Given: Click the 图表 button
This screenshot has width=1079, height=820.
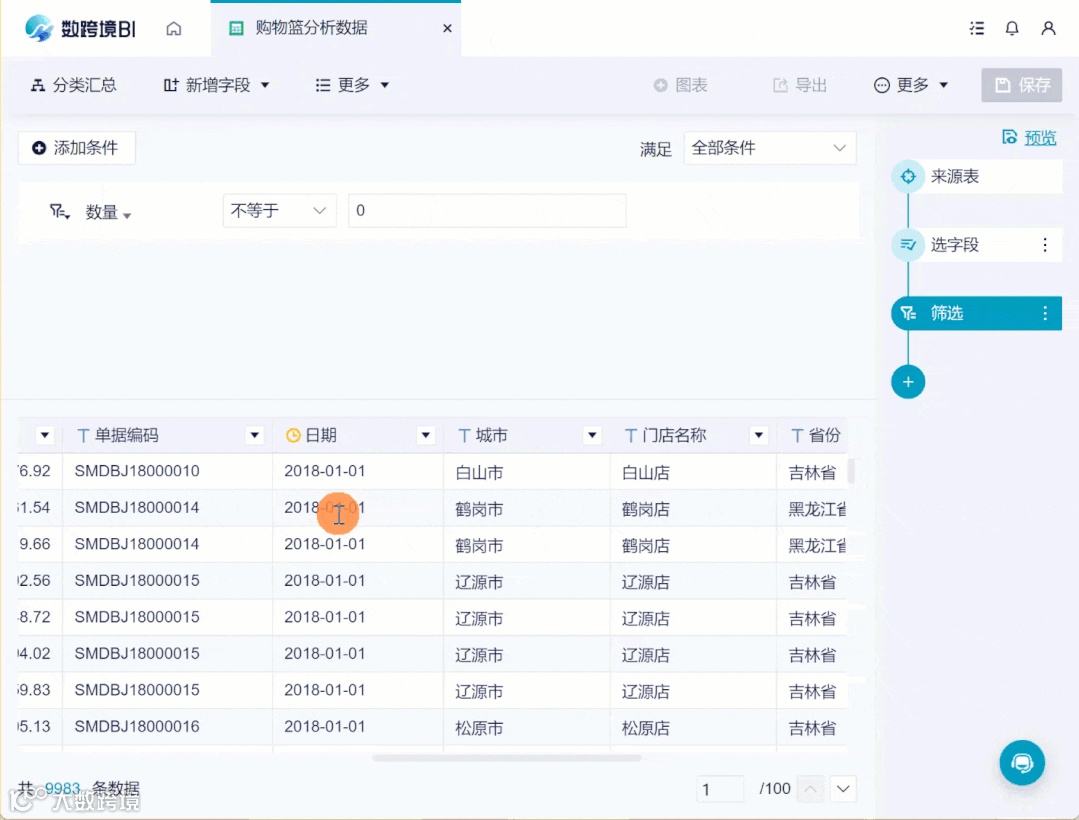Looking at the screenshot, I should pos(681,85).
